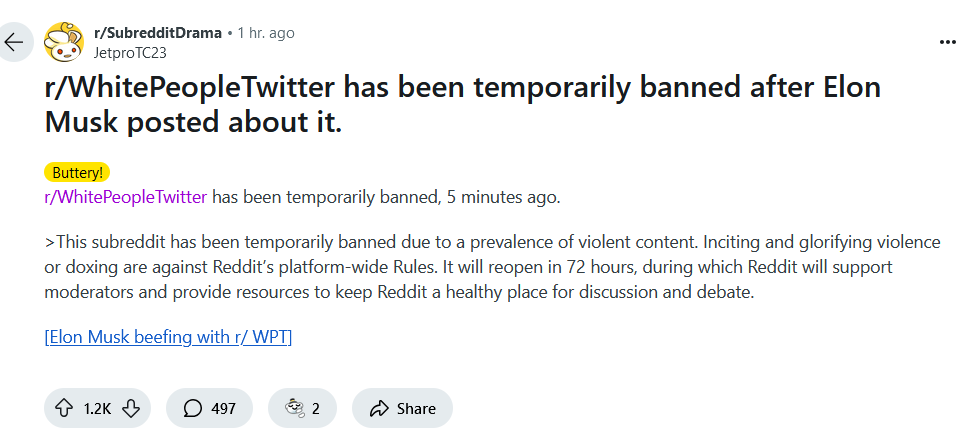Screen dimensions: 977x436
Task: Click the quoted ban notice paragraph
Action: point(492,267)
